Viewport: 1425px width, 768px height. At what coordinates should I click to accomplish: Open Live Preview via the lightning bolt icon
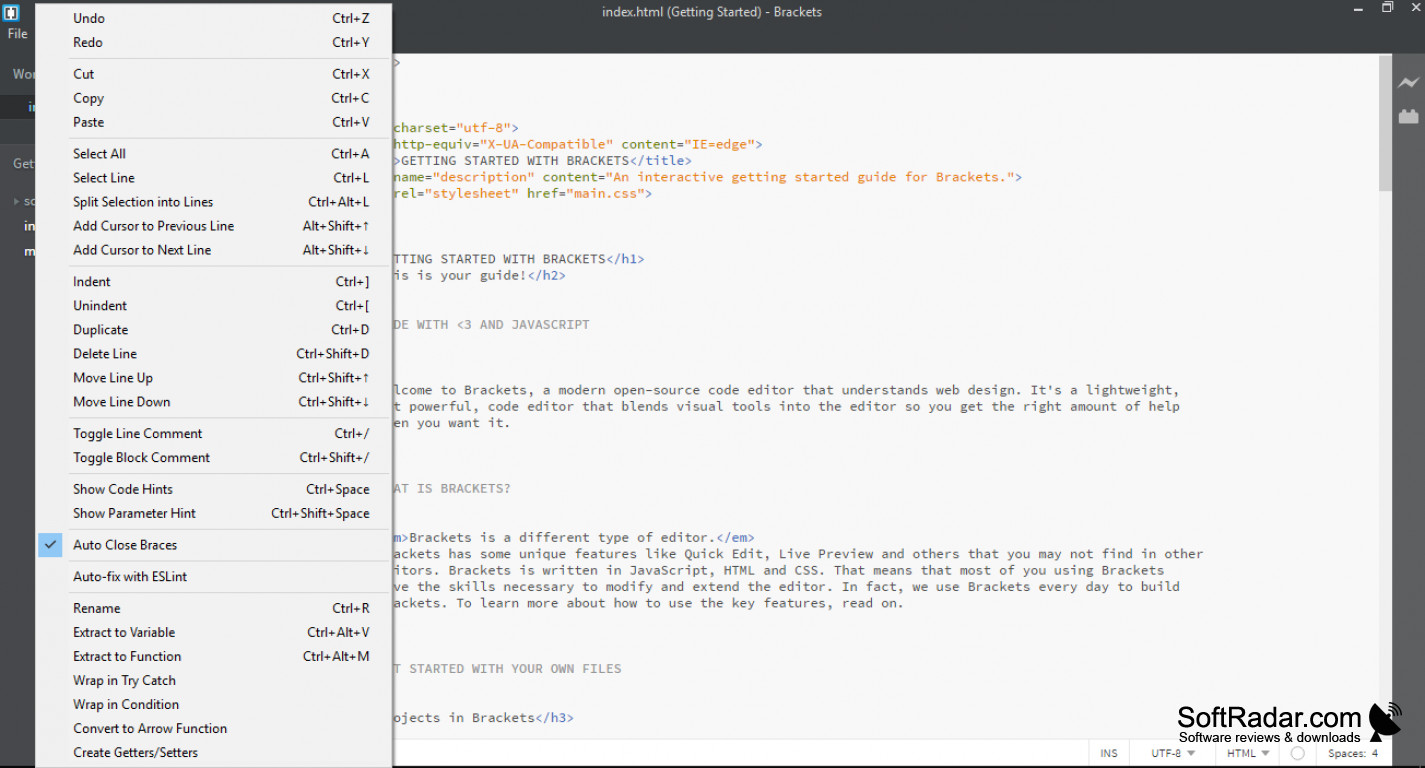point(1409,83)
